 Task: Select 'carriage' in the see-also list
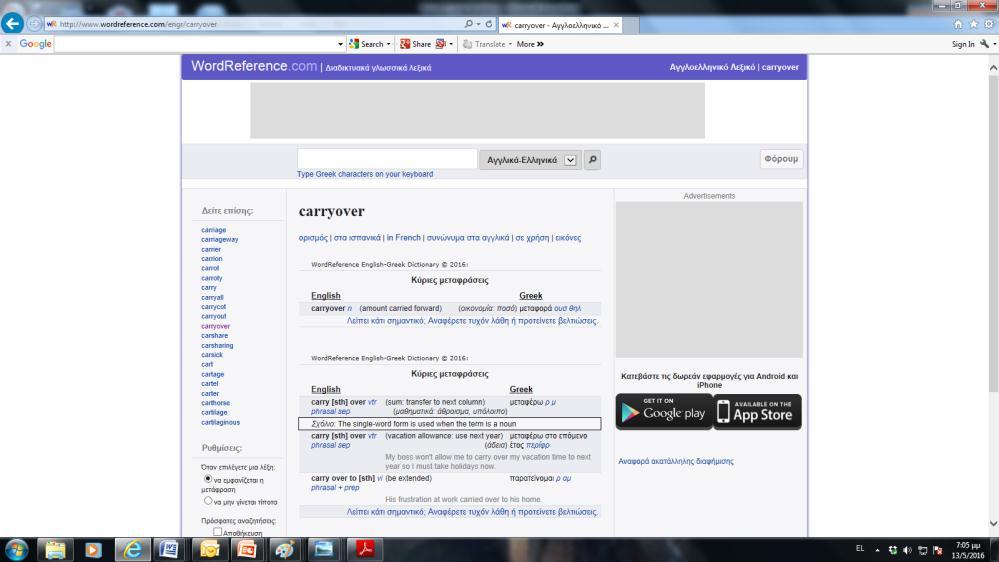click(x=213, y=230)
